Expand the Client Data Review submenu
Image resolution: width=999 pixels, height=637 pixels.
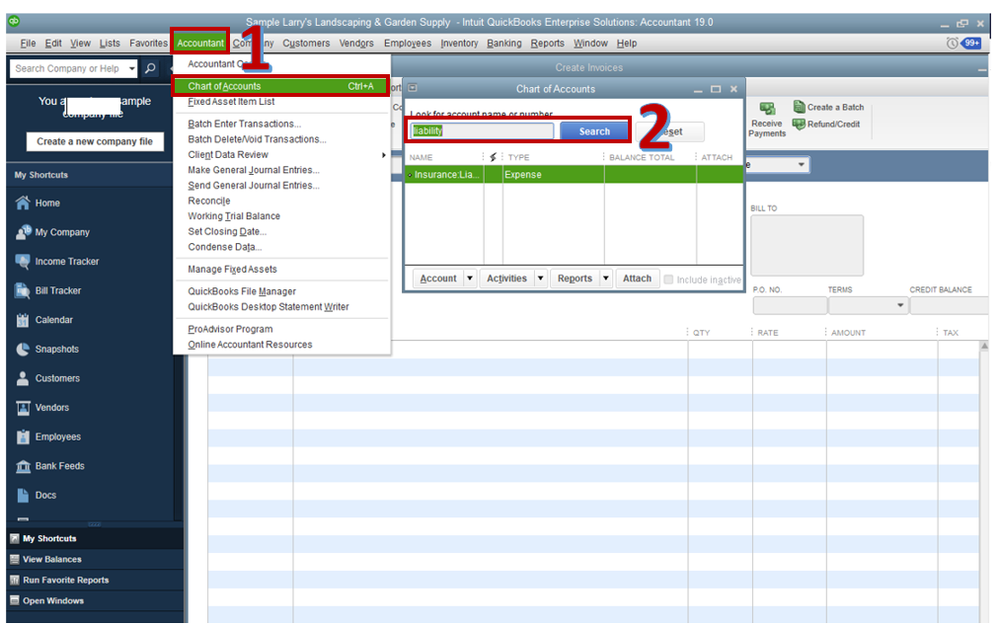point(384,155)
